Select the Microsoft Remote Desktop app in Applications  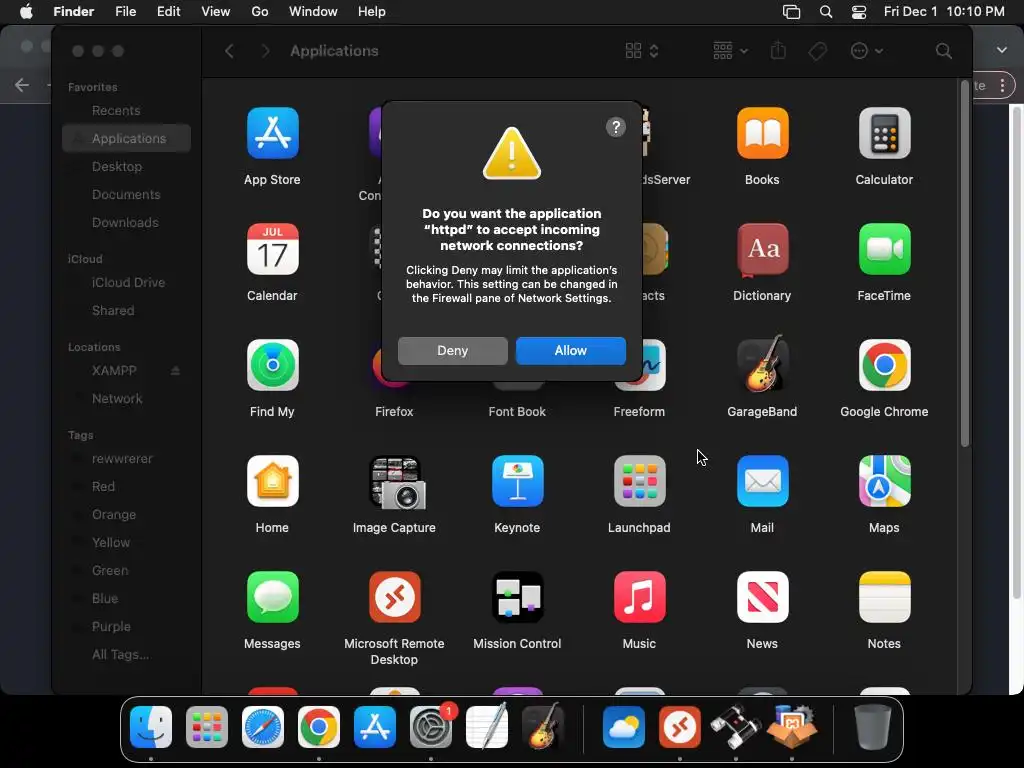coord(394,597)
